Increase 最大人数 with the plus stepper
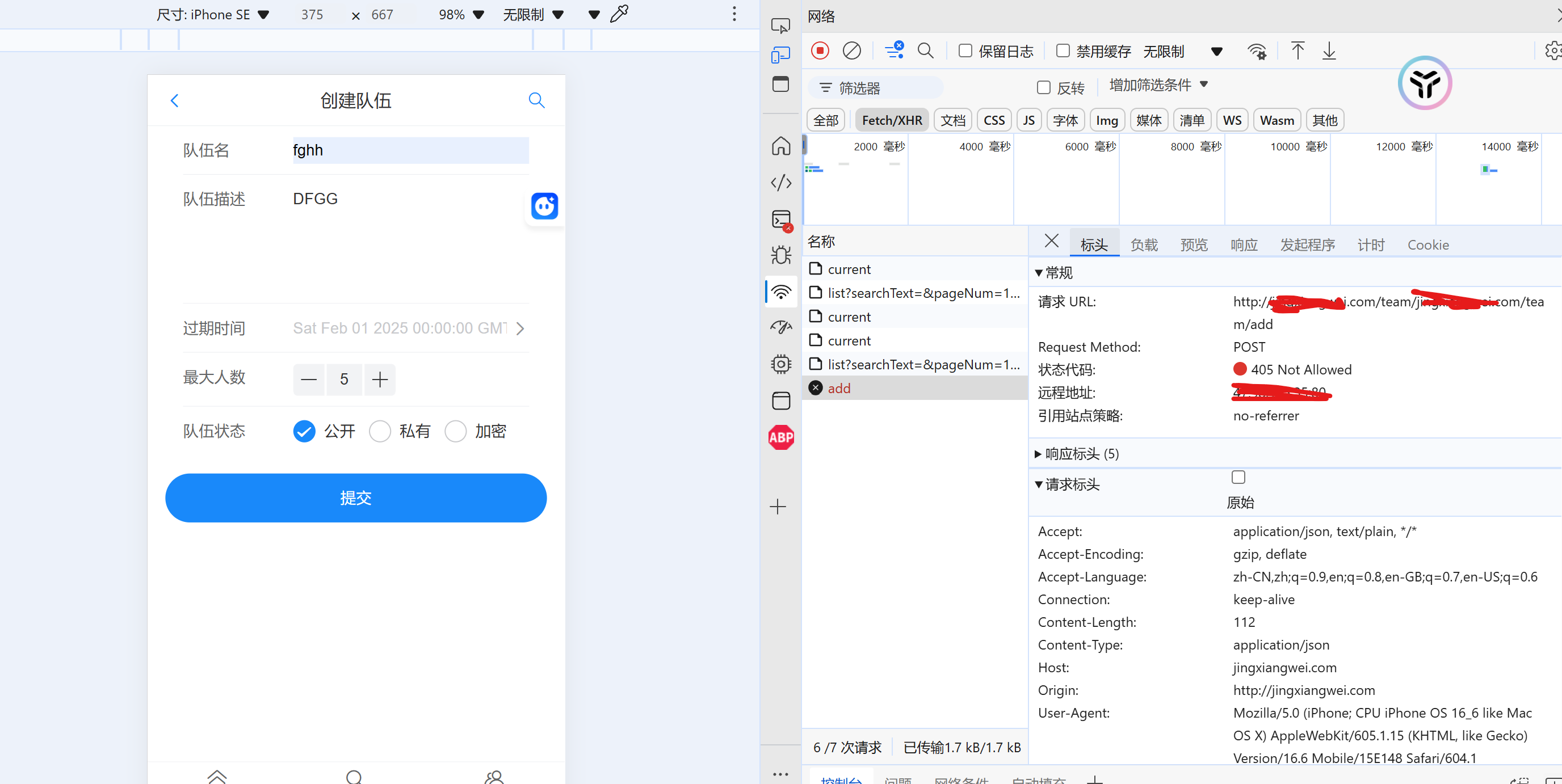This screenshot has width=1562, height=784. click(x=380, y=380)
